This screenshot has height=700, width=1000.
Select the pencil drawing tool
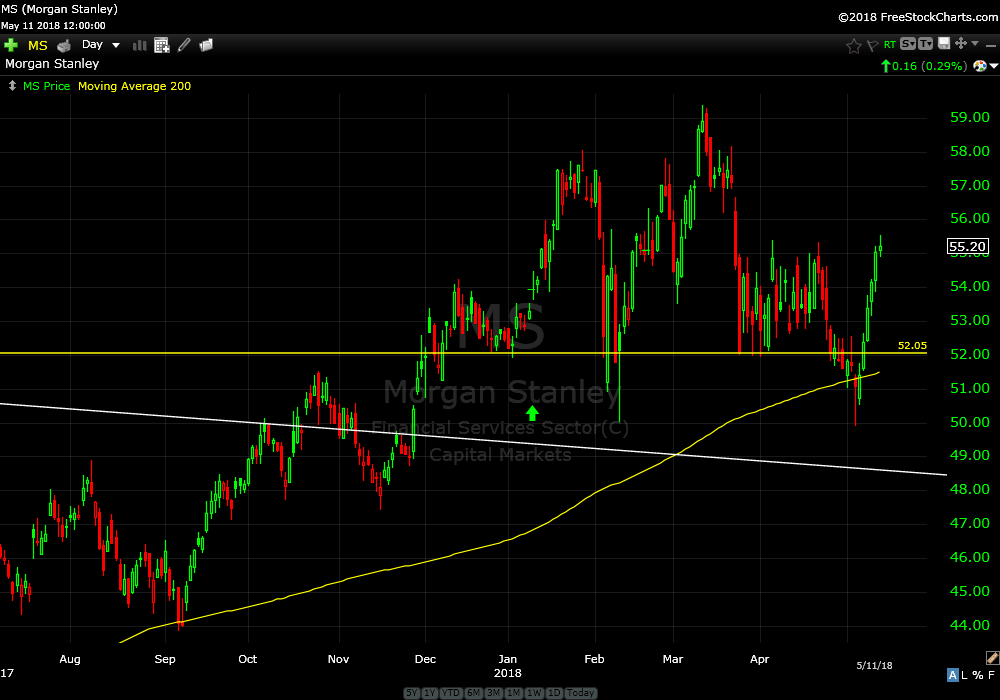[x=183, y=45]
